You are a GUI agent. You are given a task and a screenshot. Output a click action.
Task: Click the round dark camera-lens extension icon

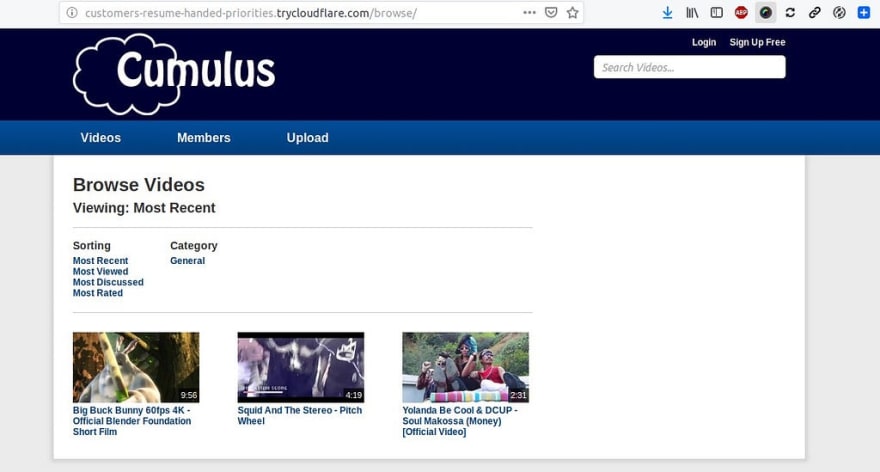click(x=766, y=12)
